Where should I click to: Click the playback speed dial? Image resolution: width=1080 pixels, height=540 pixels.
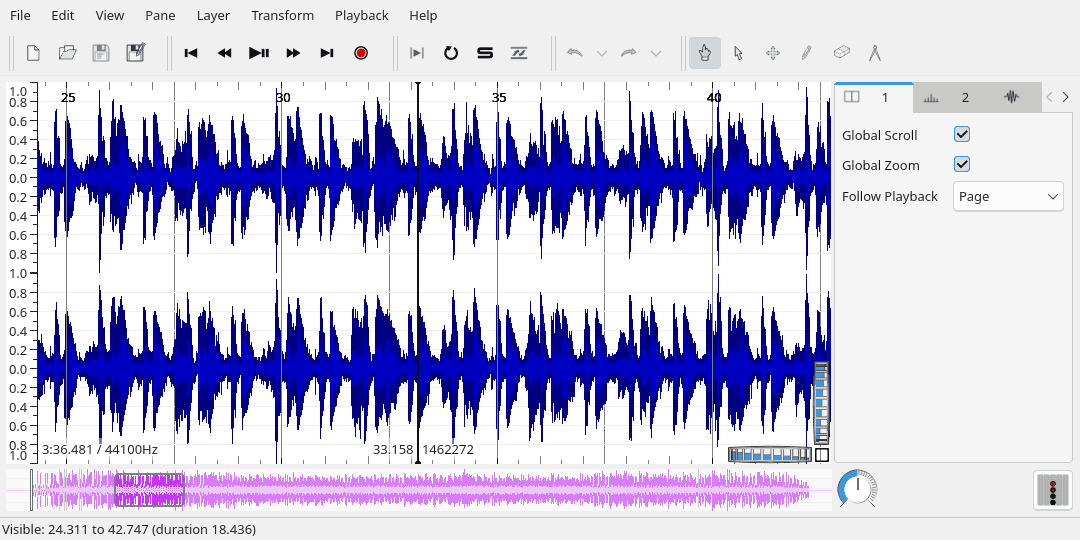coord(857,489)
